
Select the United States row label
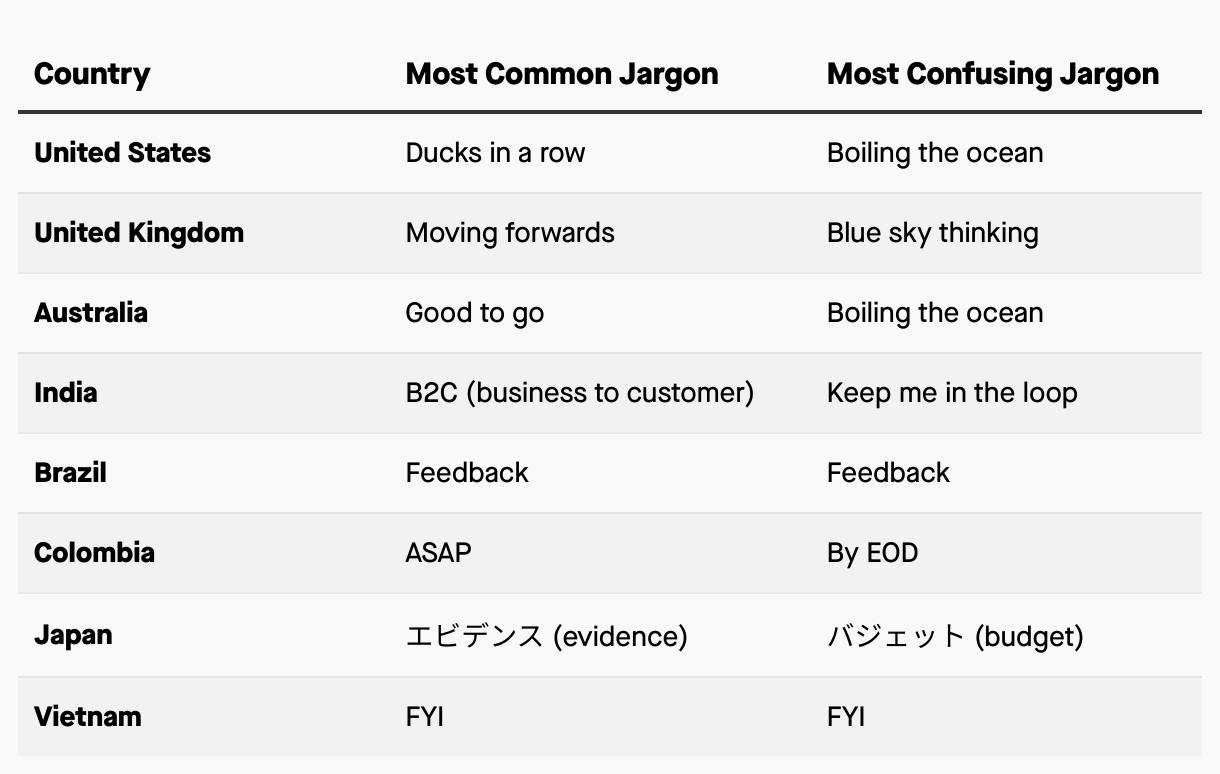click(x=122, y=153)
